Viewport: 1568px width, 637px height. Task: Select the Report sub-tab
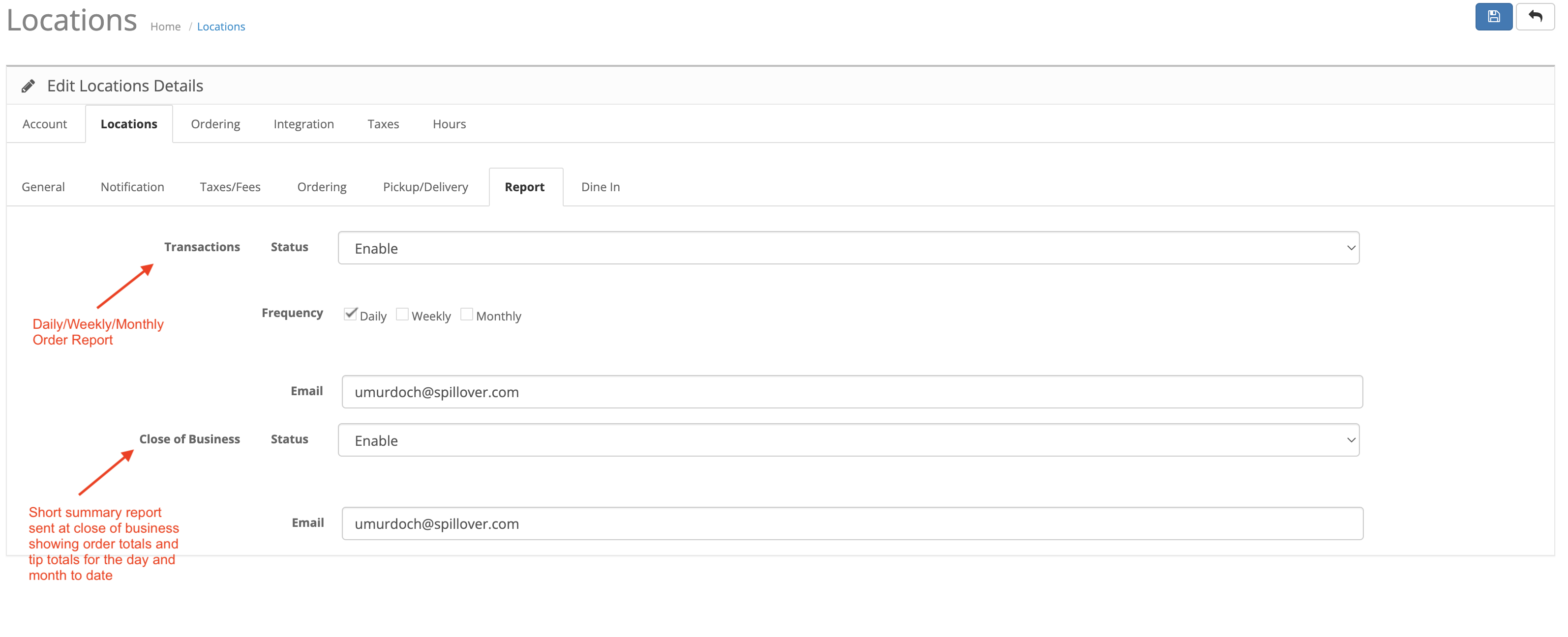click(x=525, y=187)
